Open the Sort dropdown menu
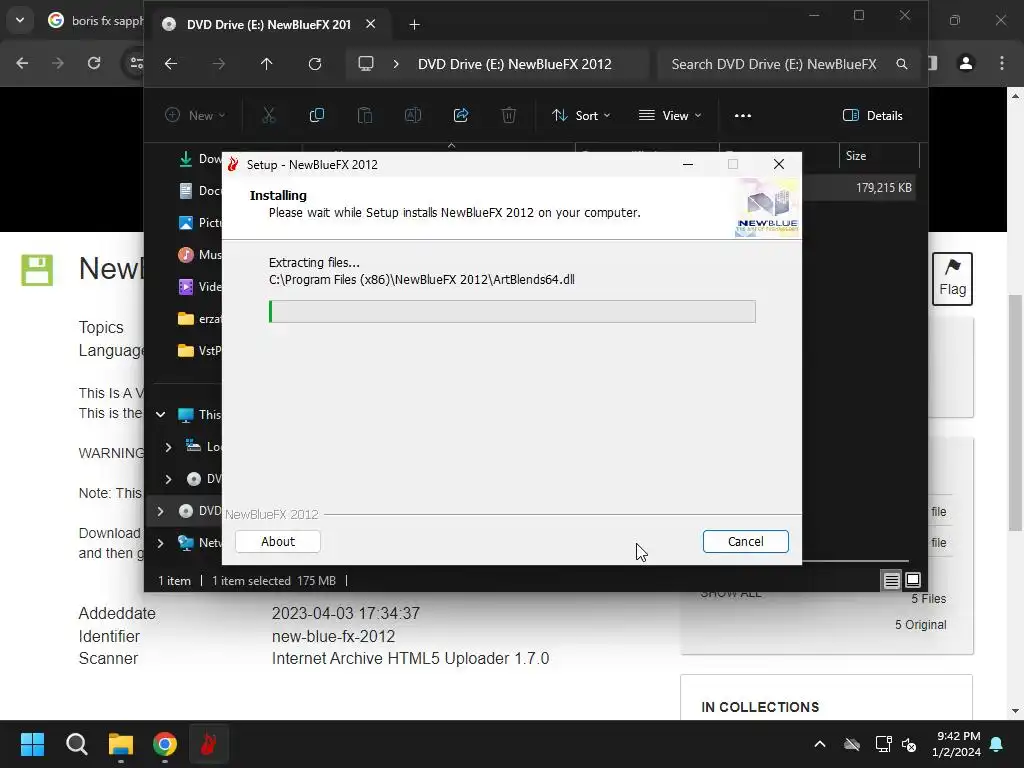1024x768 pixels. click(x=581, y=116)
